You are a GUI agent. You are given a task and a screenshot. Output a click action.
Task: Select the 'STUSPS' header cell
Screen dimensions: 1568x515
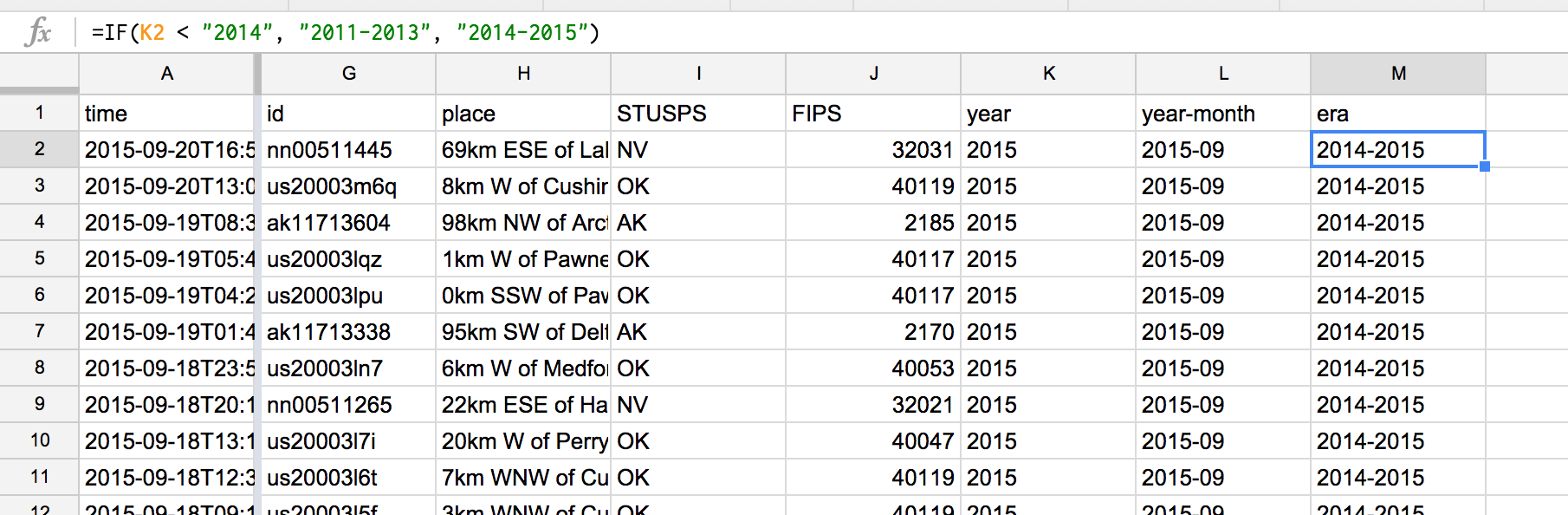[697, 114]
